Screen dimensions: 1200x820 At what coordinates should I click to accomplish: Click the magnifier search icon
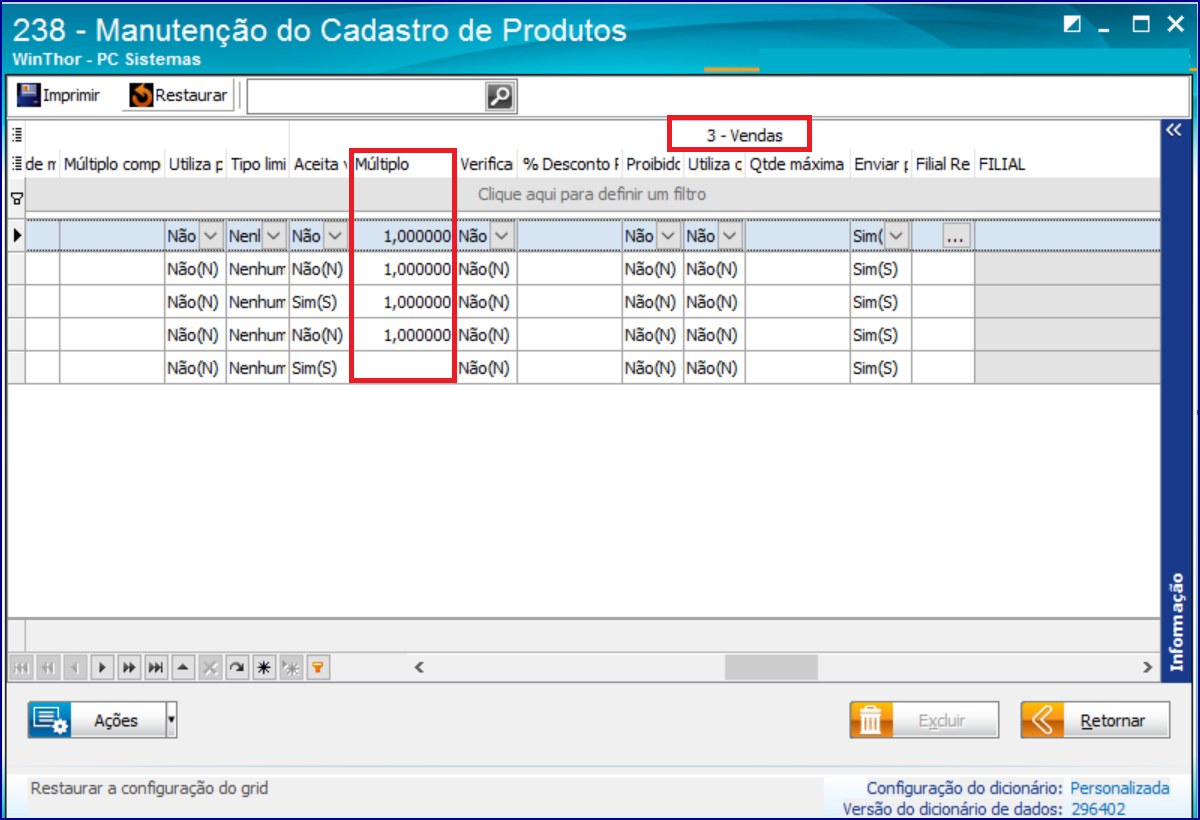[x=500, y=97]
